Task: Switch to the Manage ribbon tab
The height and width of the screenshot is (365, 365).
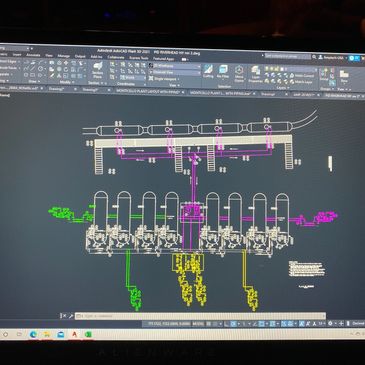Action: tap(63, 56)
